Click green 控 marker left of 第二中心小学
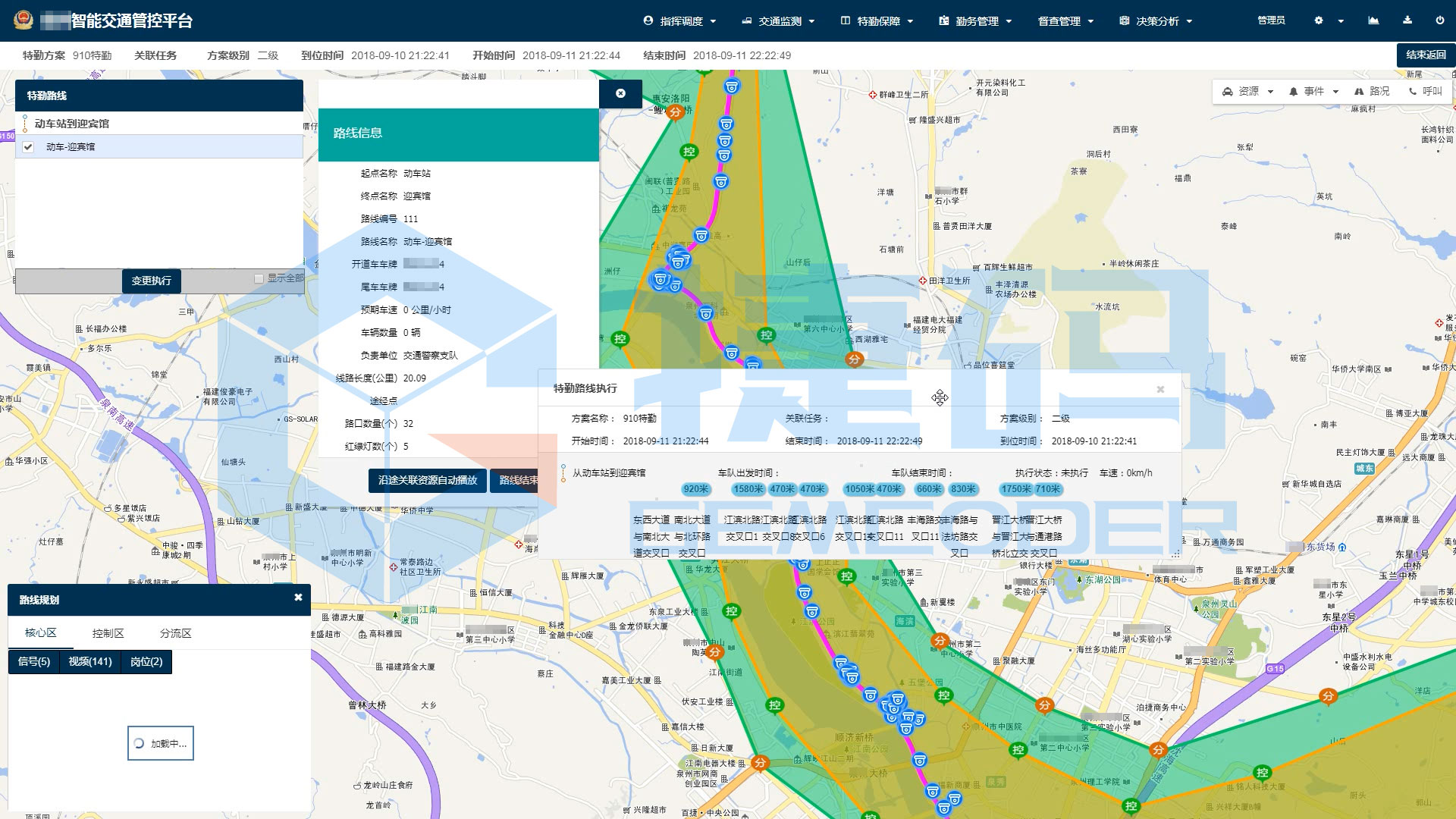The height and width of the screenshot is (819, 1456). (1018, 750)
